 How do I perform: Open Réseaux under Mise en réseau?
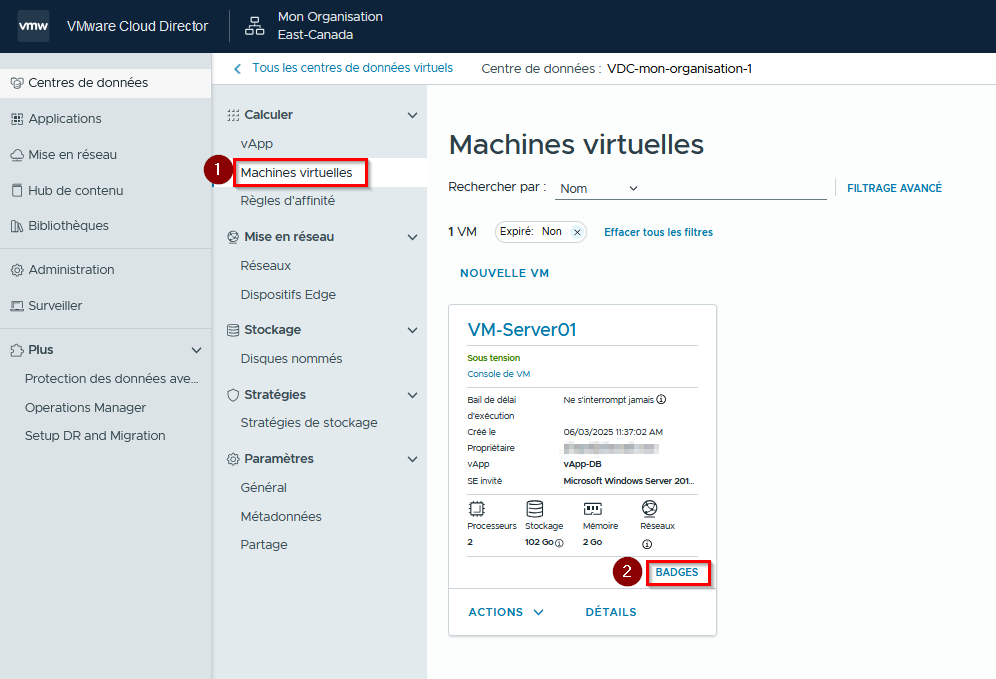pyautogui.click(x=266, y=266)
